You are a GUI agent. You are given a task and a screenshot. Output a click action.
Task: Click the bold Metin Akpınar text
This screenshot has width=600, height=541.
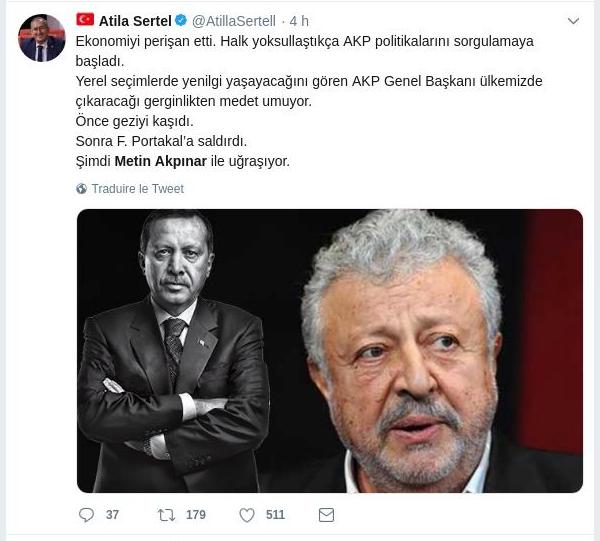click(161, 161)
